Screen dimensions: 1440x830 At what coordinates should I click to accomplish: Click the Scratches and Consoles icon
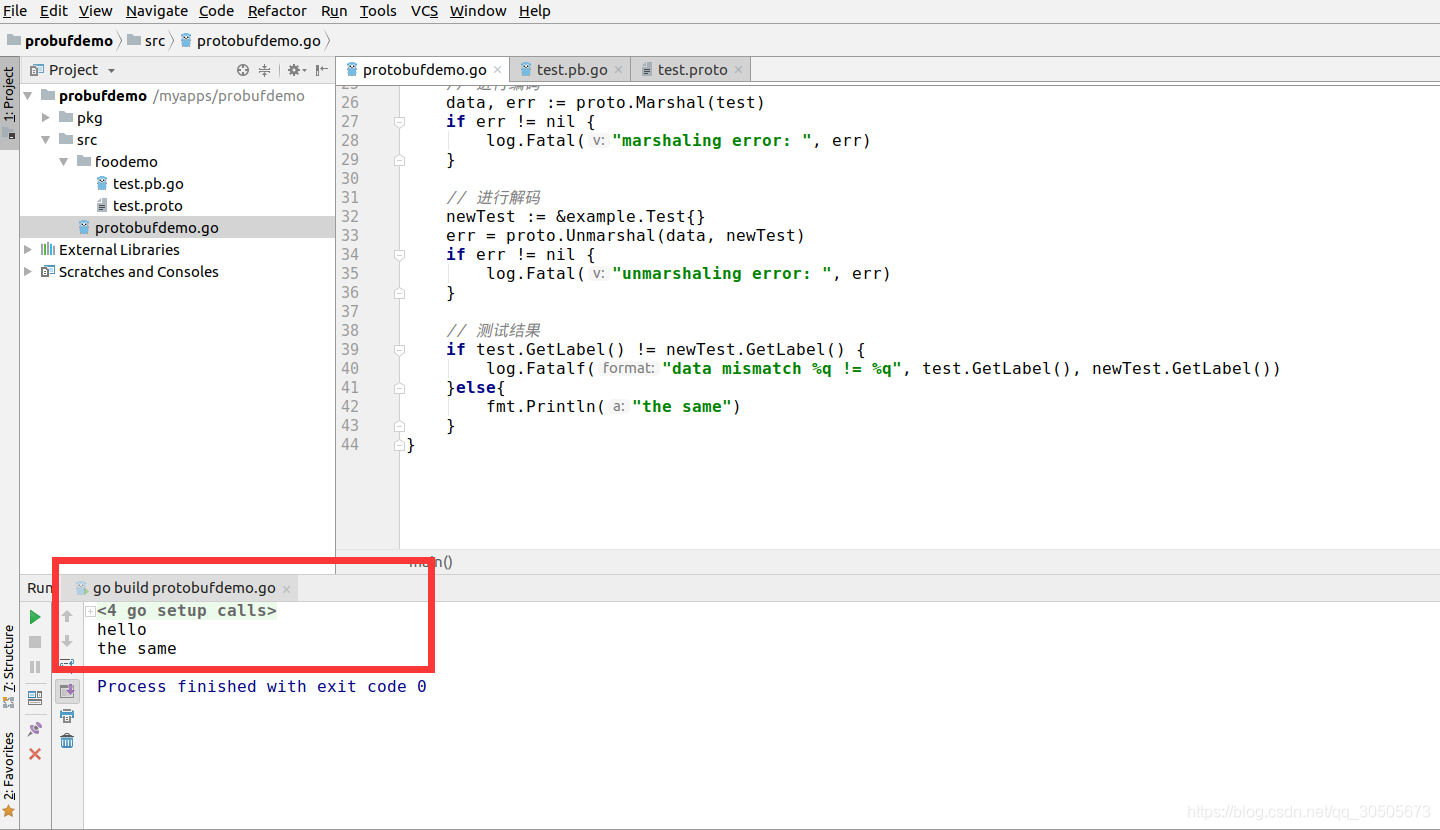48,272
